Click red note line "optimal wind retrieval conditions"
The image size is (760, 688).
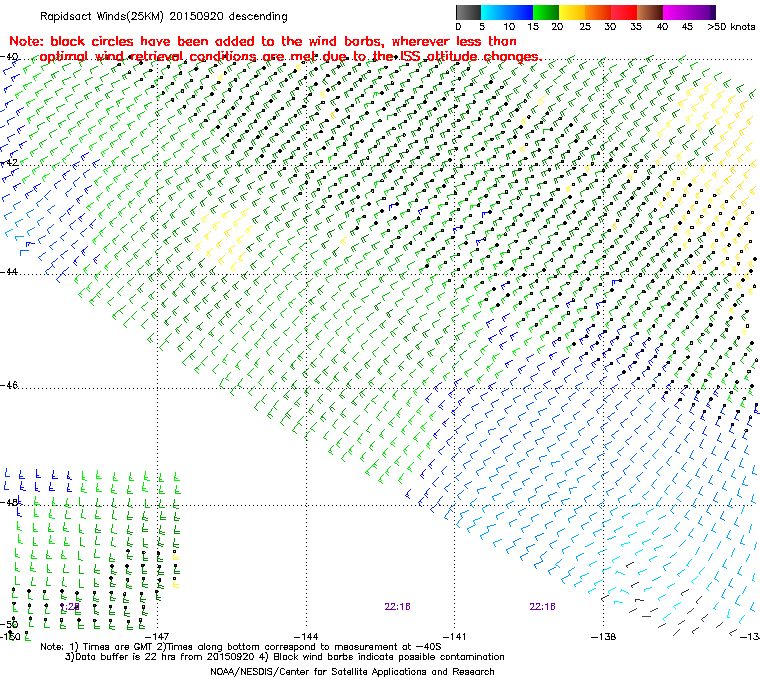point(291,56)
